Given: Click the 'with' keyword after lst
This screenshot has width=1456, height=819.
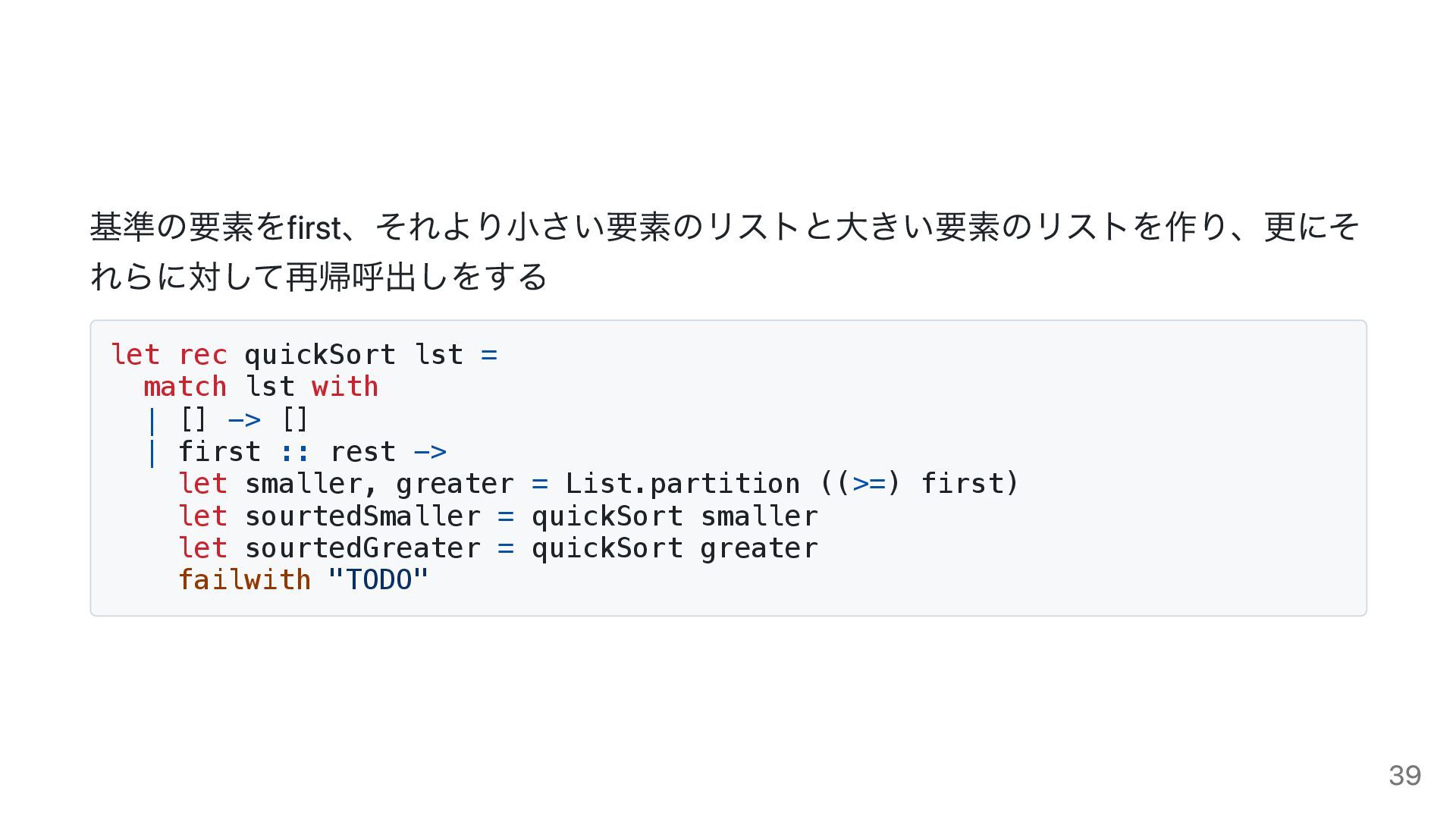Looking at the screenshot, I should 345,387.
